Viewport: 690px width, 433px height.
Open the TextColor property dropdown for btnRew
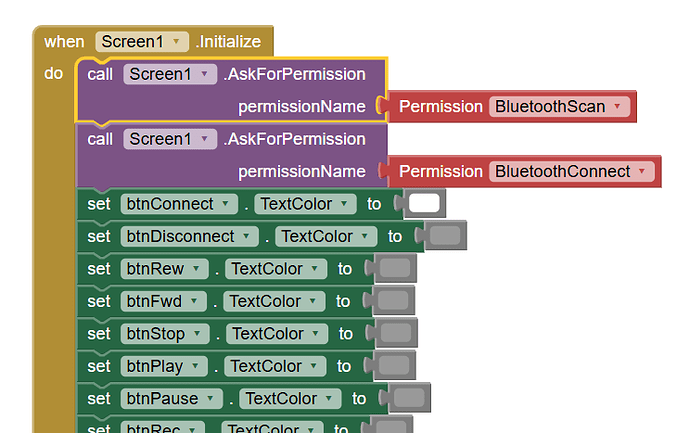276,268
